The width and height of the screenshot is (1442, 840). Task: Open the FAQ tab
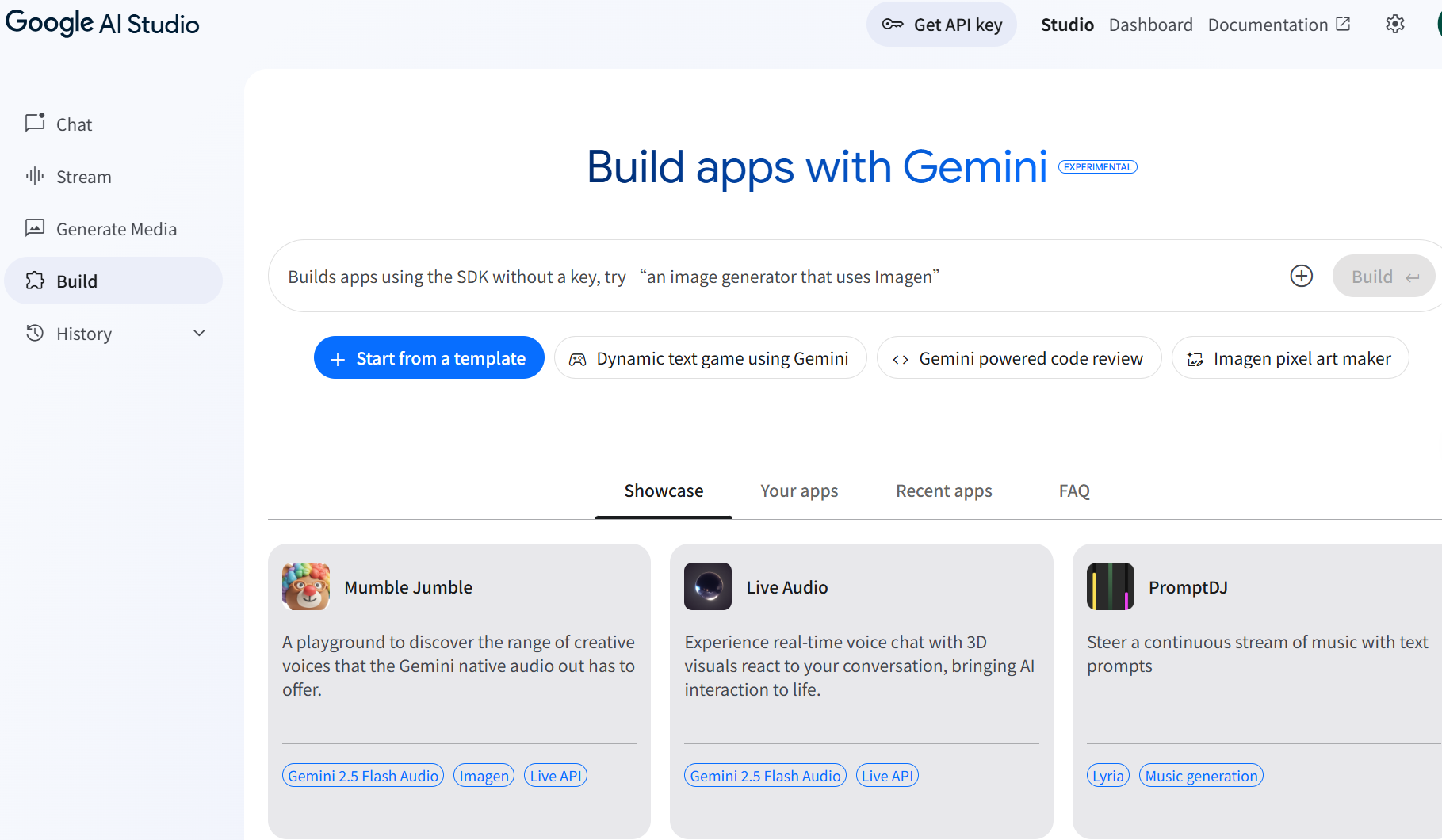pos(1074,491)
